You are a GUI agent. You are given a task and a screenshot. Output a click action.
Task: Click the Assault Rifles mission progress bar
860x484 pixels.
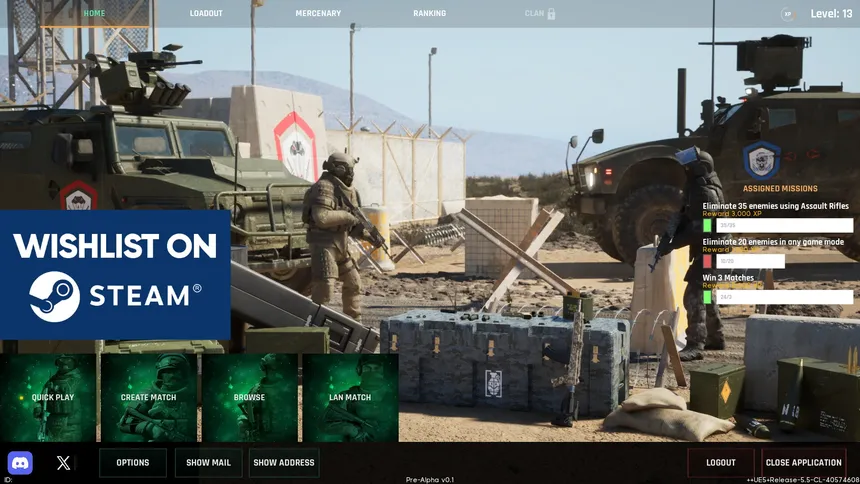[x=784, y=225]
